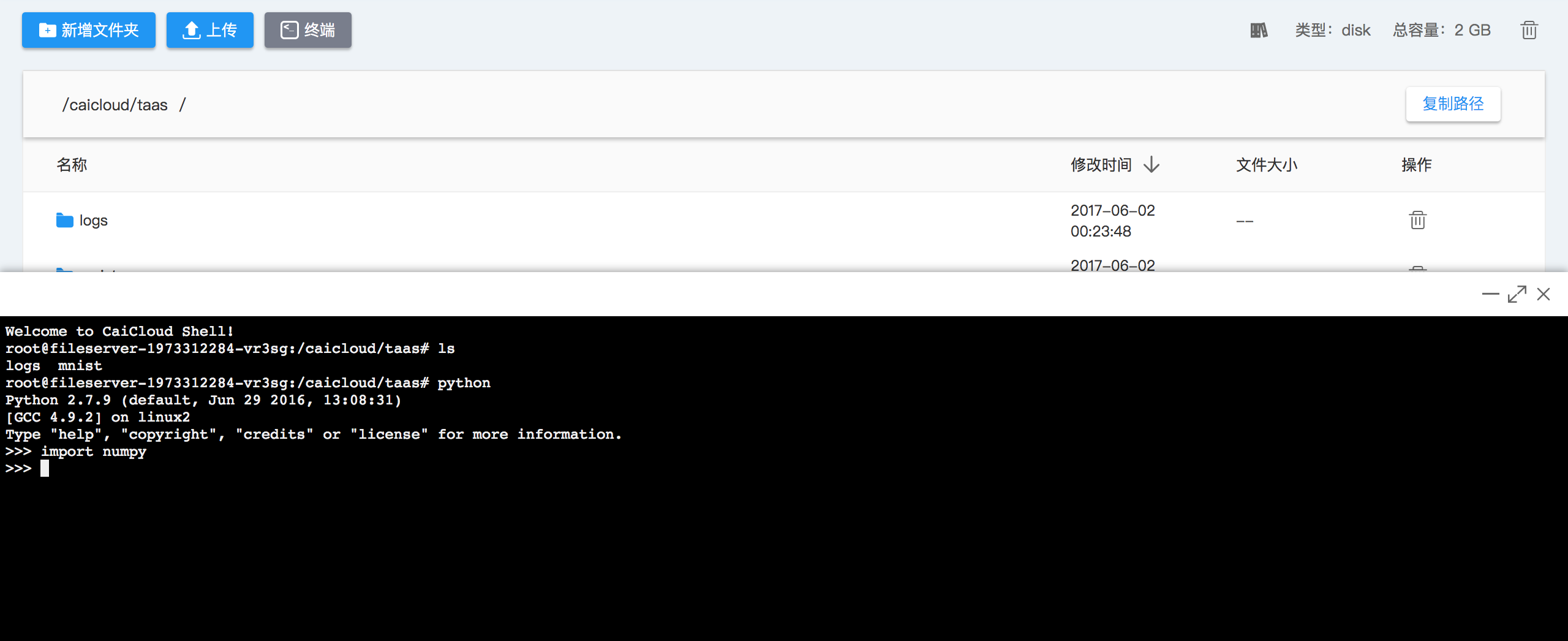Screen dimensions: 1568x641
Task: Click the 类型: disk label
Action: [x=1332, y=30]
